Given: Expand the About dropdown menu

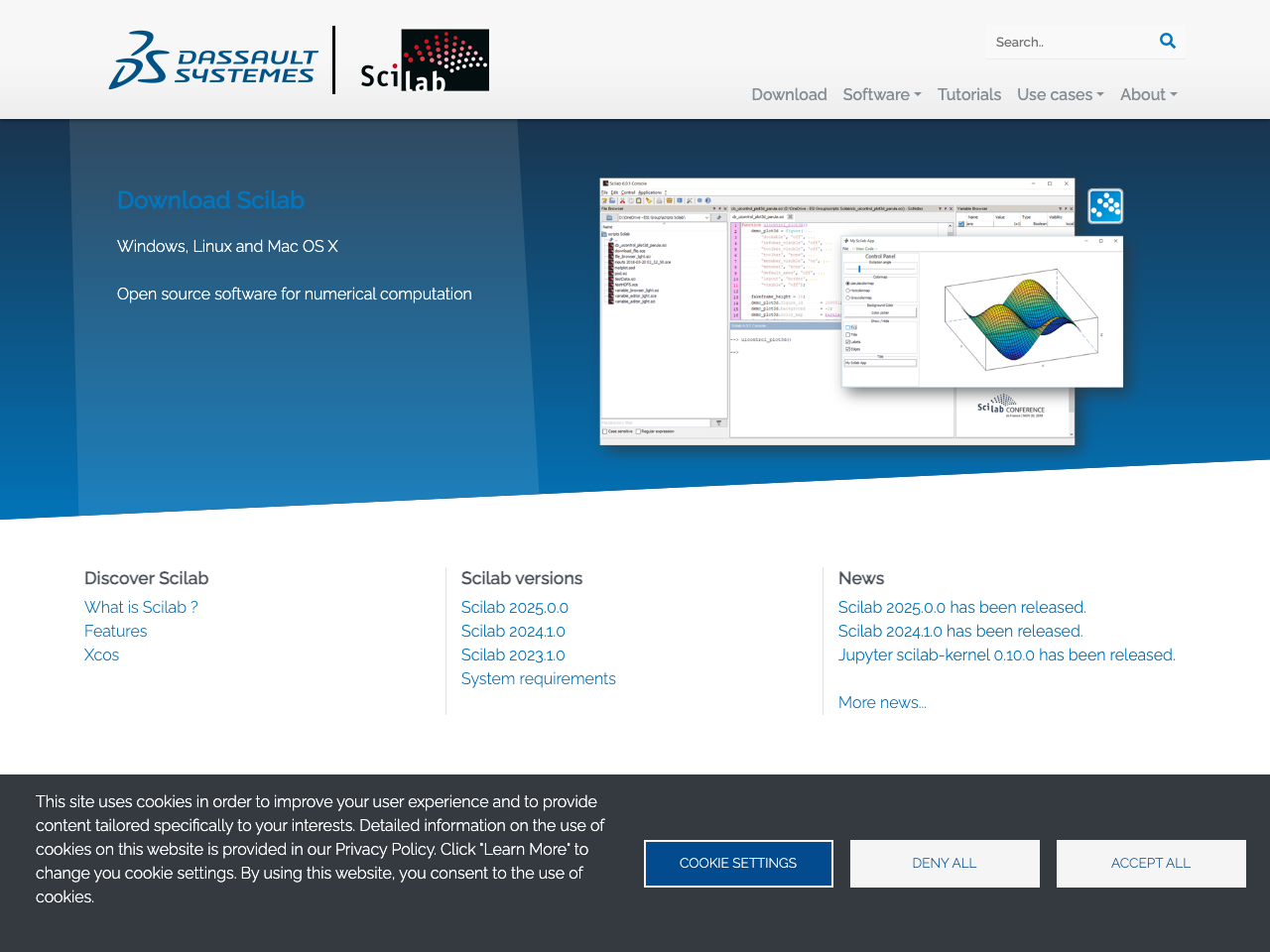Looking at the screenshot, I should tap(1149, 94).
